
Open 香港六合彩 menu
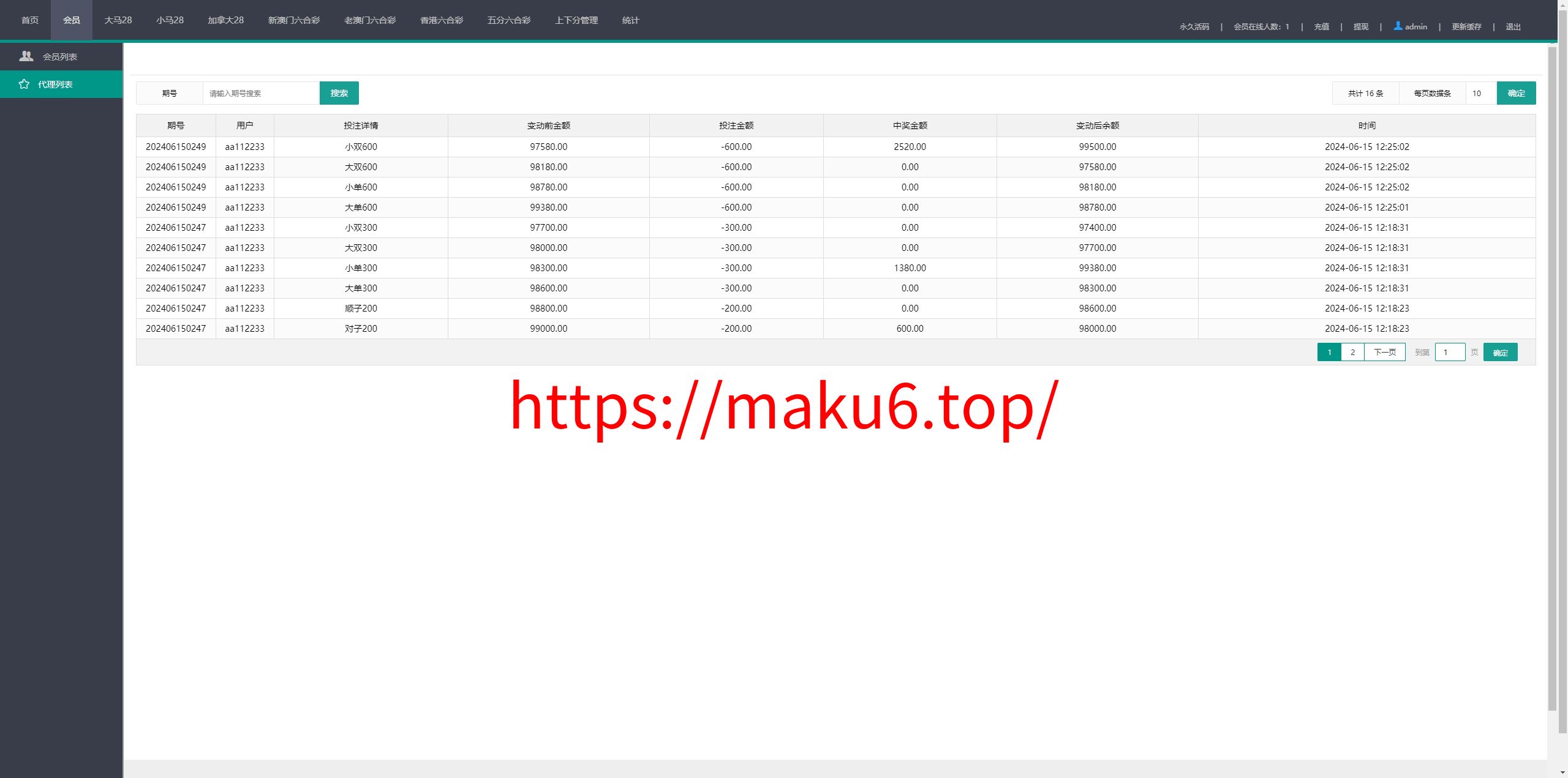click(x=442, y=20)
